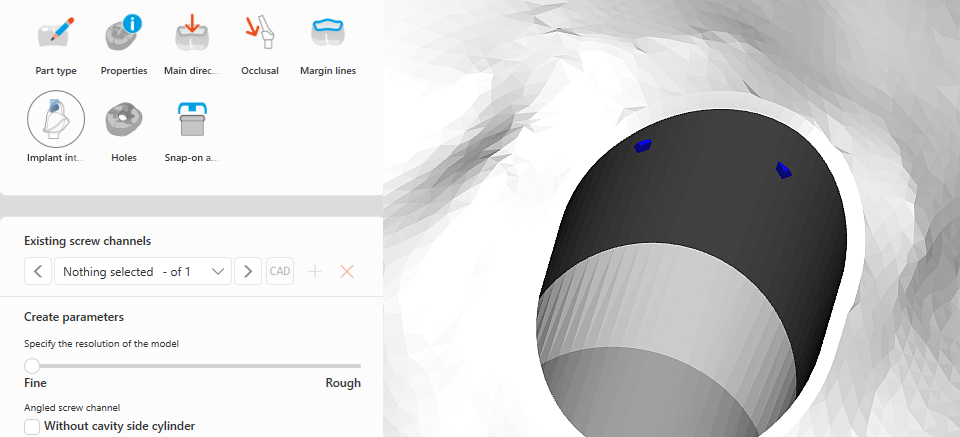Viewport: 960px width, 437px height.
Task: Open the 'Nothing selected' screw channel dropdown
Action: point(143,271)
